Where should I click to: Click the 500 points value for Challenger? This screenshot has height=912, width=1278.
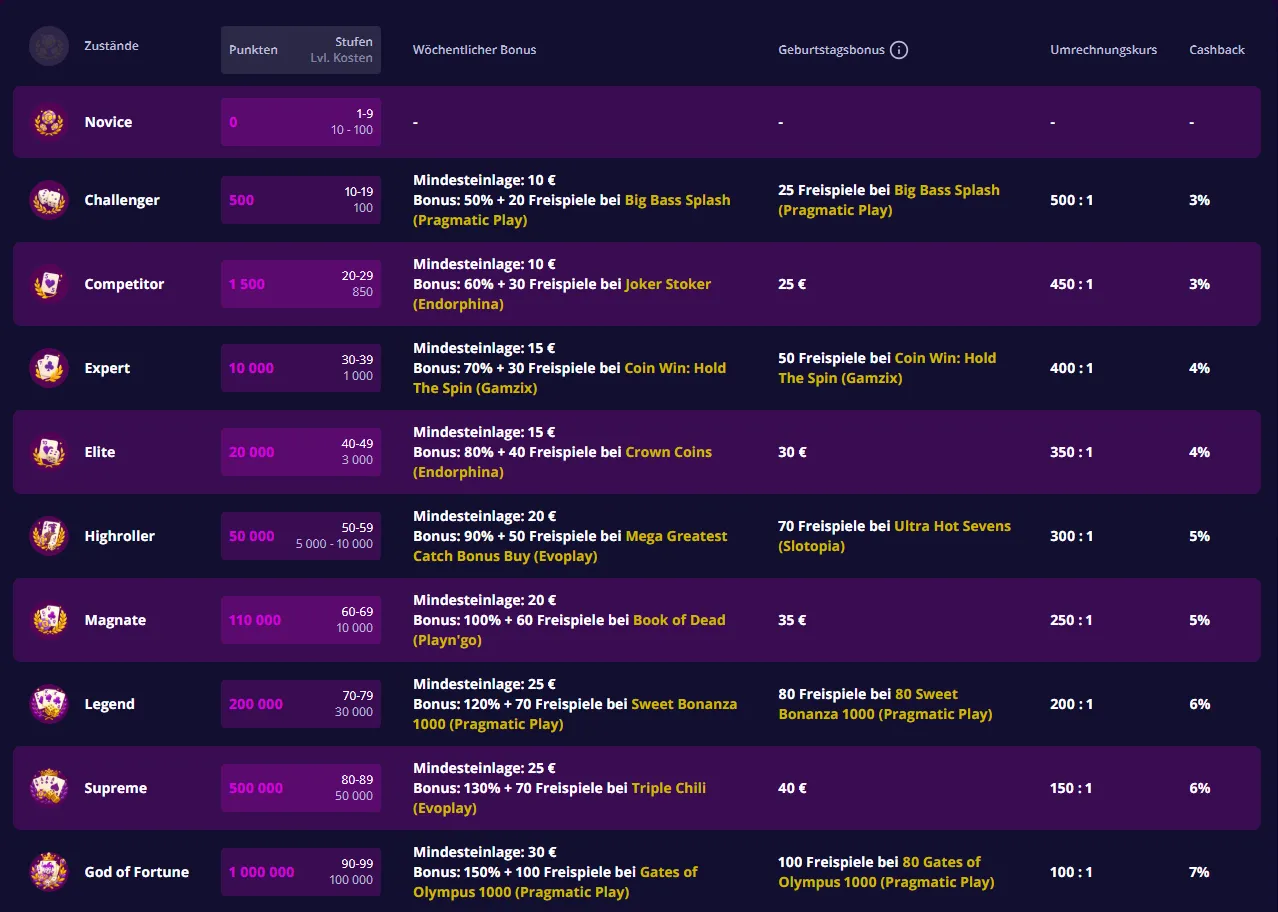coord(242,200)
